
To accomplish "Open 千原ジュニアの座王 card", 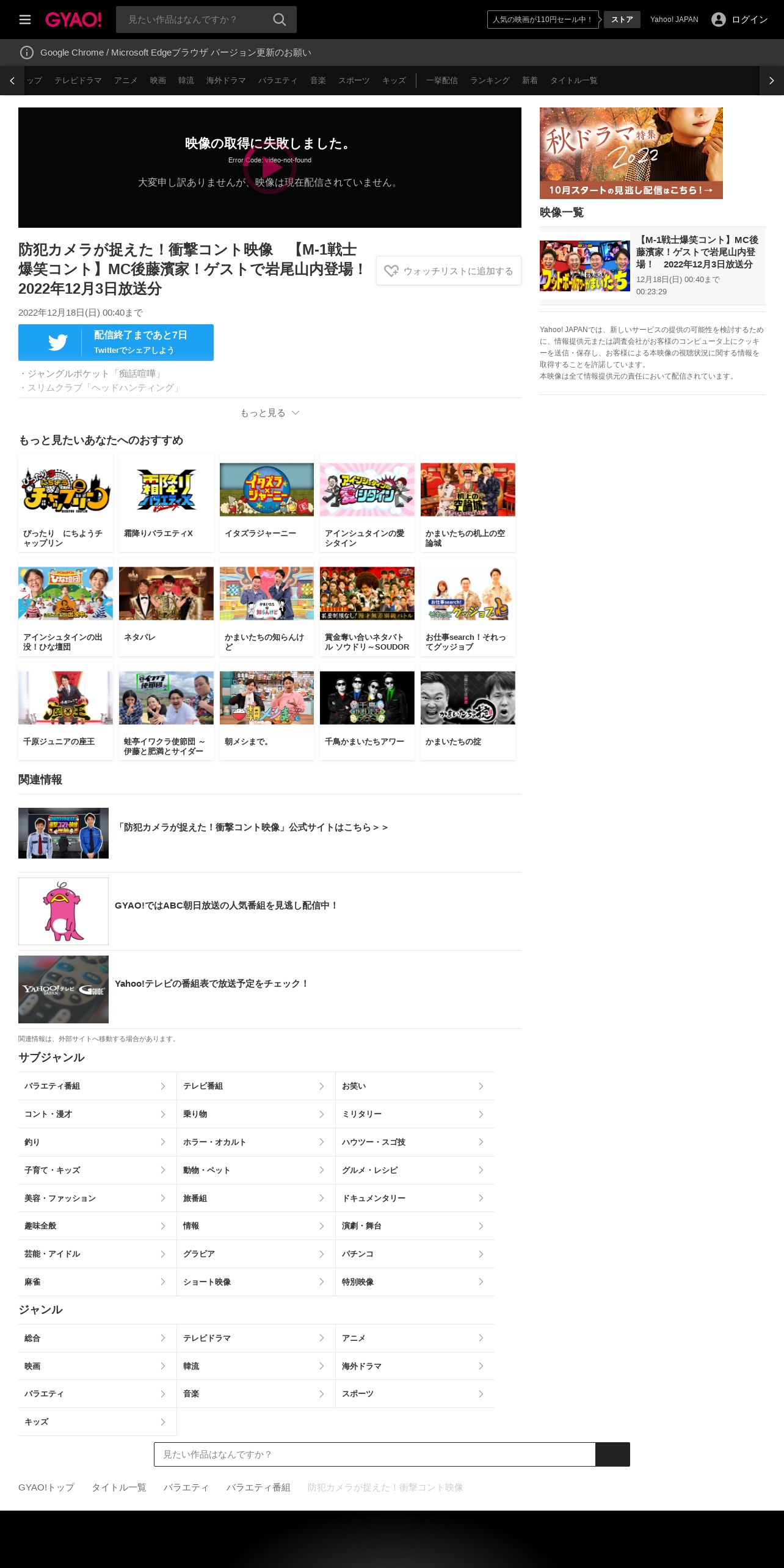I will click(x=66, y=711).
